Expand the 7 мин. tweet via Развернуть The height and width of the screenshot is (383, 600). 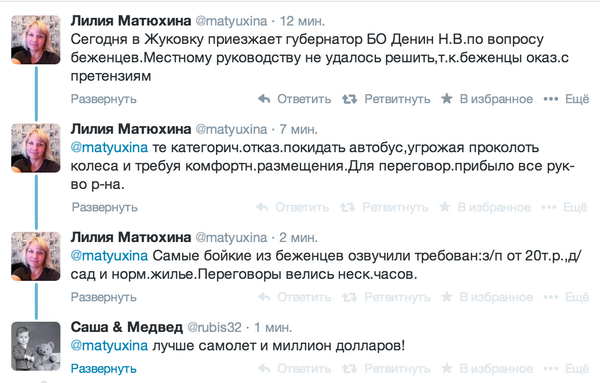click(105, 207)
